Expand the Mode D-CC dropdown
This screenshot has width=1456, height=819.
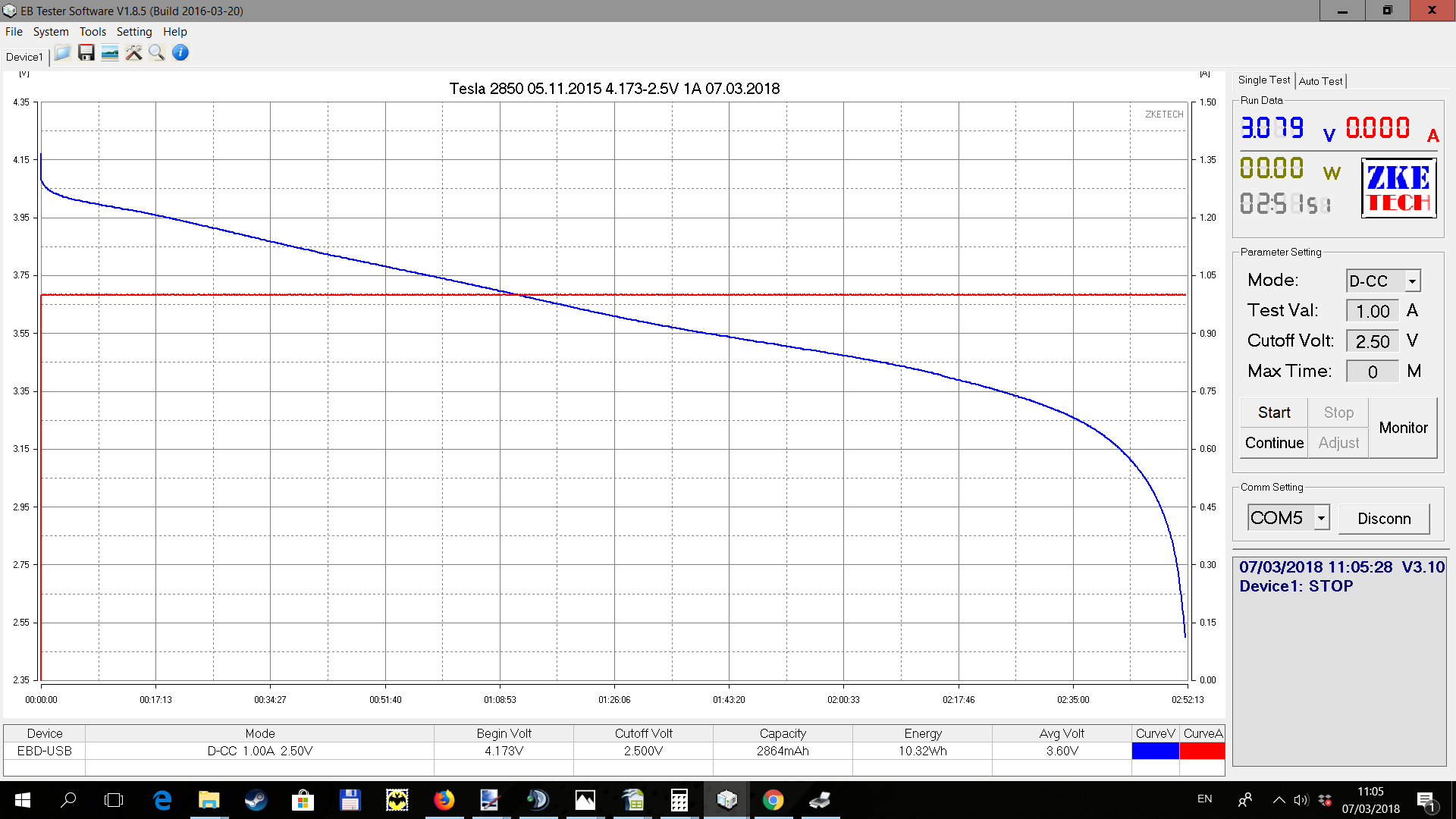coord(1412,281)
